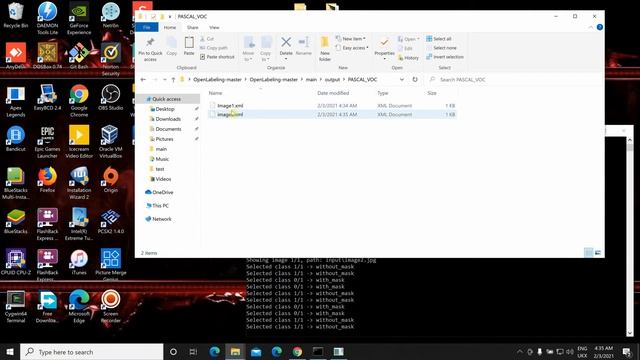Click Paste shortcut in ribbon
640x360 pixels.
pos(217,57)
